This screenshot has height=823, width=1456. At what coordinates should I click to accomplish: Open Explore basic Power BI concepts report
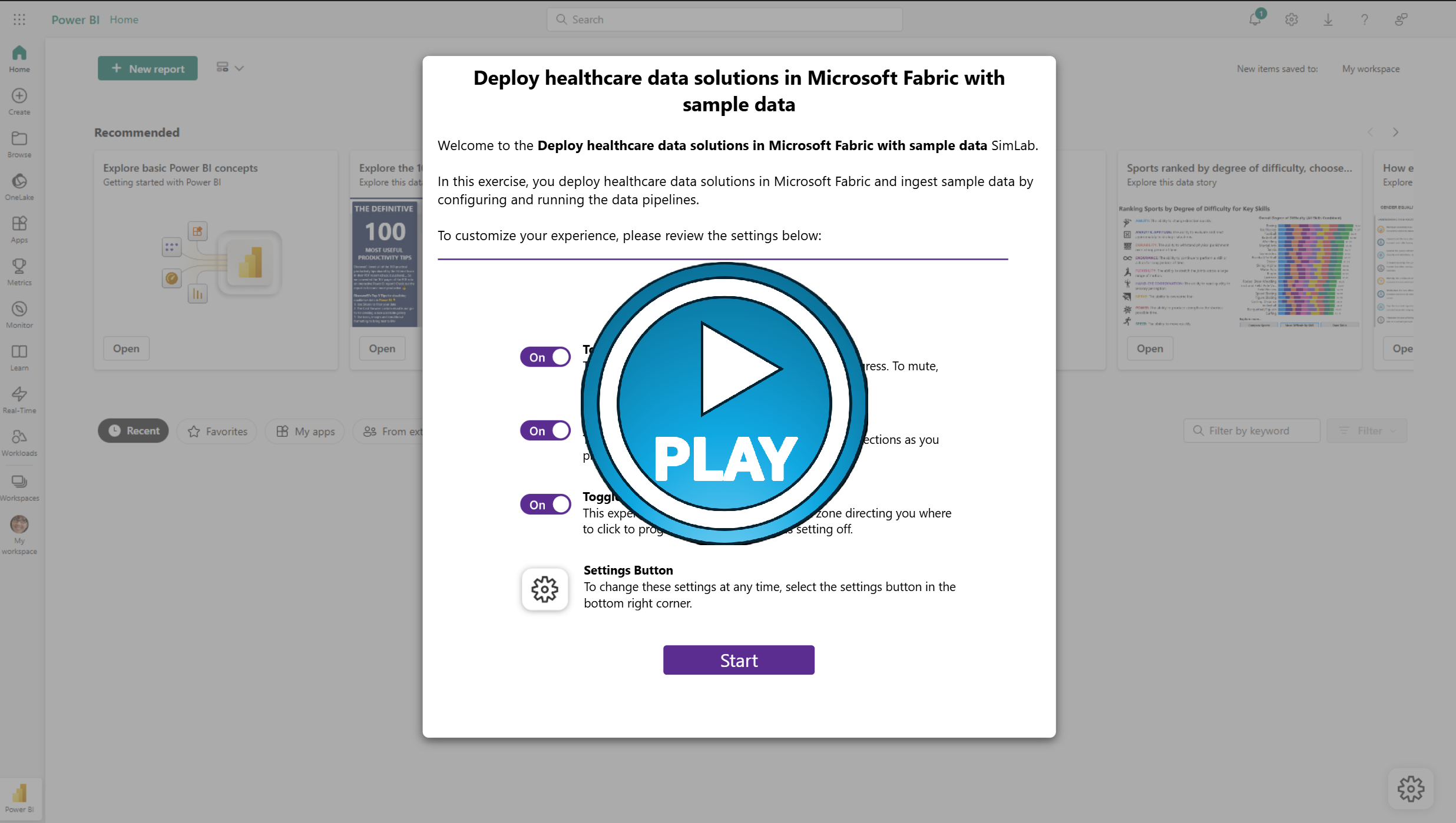(126, 348)
